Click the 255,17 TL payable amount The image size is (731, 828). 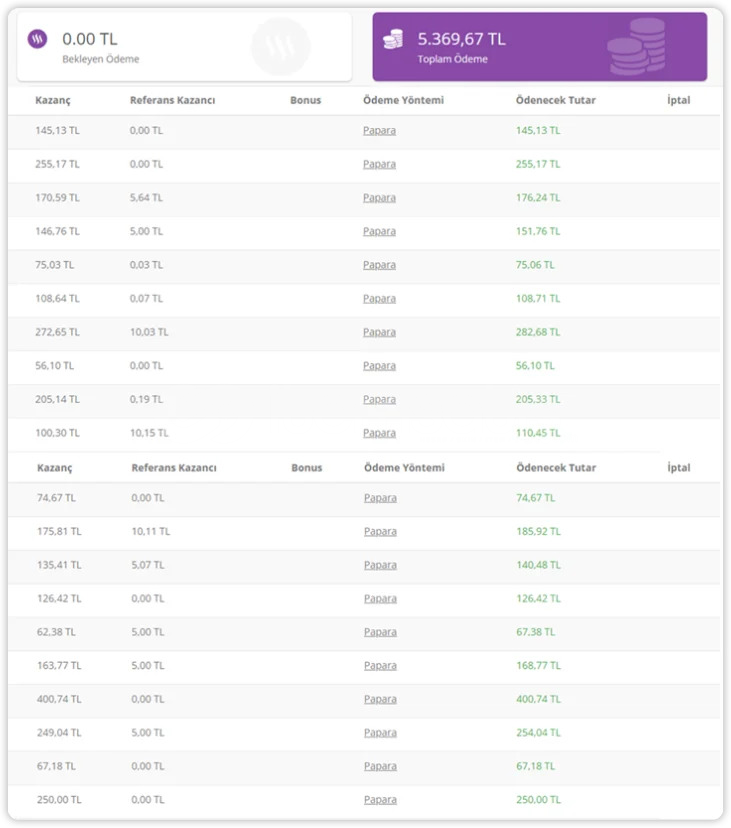(538, 164)
